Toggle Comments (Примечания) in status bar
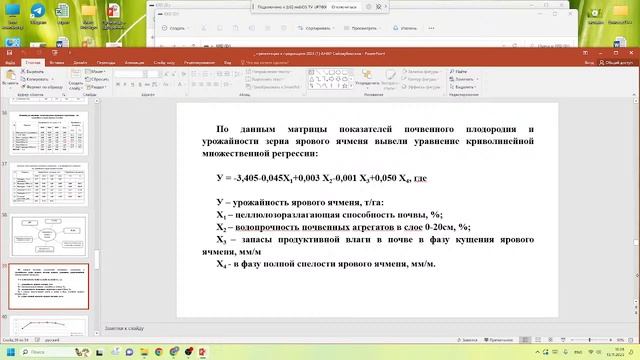640x360 pixels. click(x=499, y=340)
